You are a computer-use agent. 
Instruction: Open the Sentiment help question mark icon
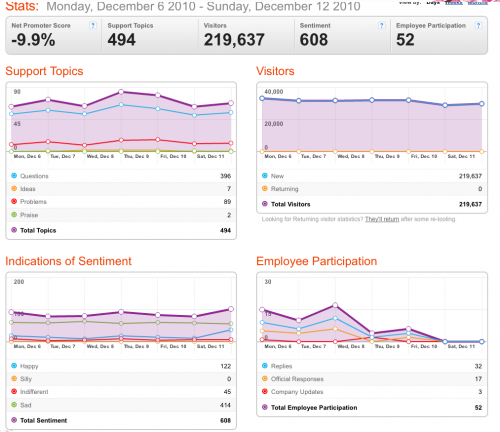point(382,25)
